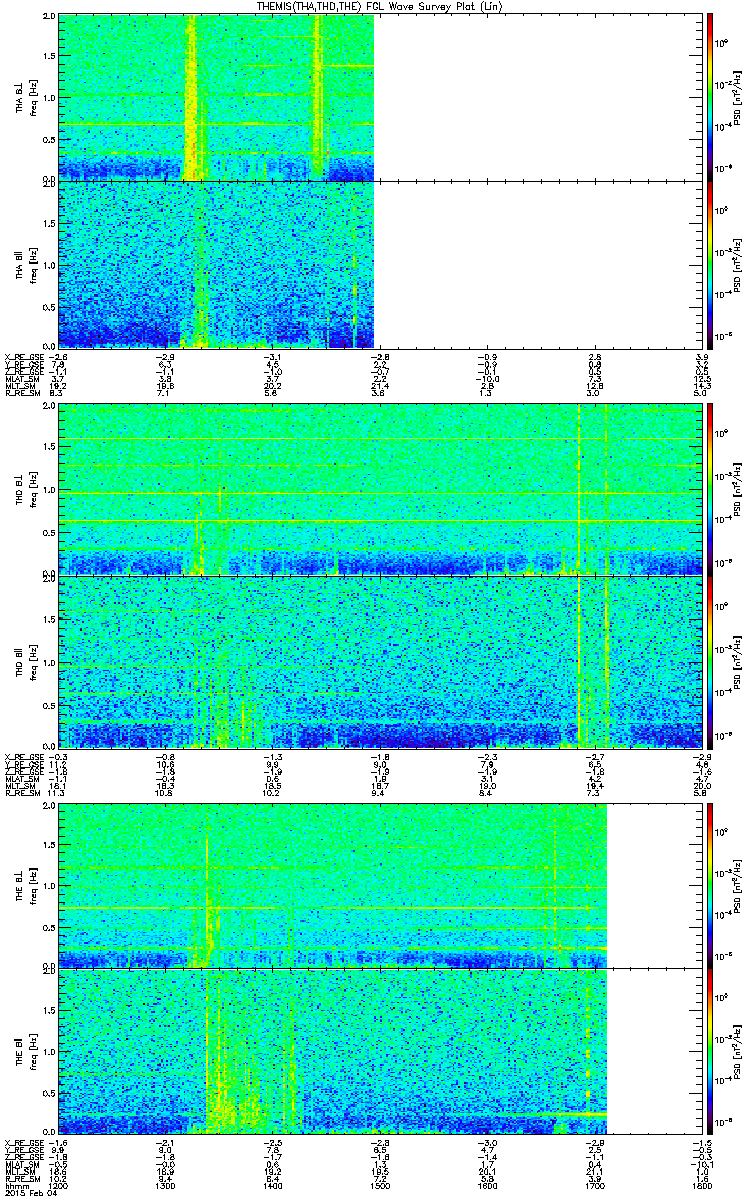This screenshot has width=750, height=1200.
Task: Click the PSD color bar beside THA B∥
Action: (x=710, y=264)
